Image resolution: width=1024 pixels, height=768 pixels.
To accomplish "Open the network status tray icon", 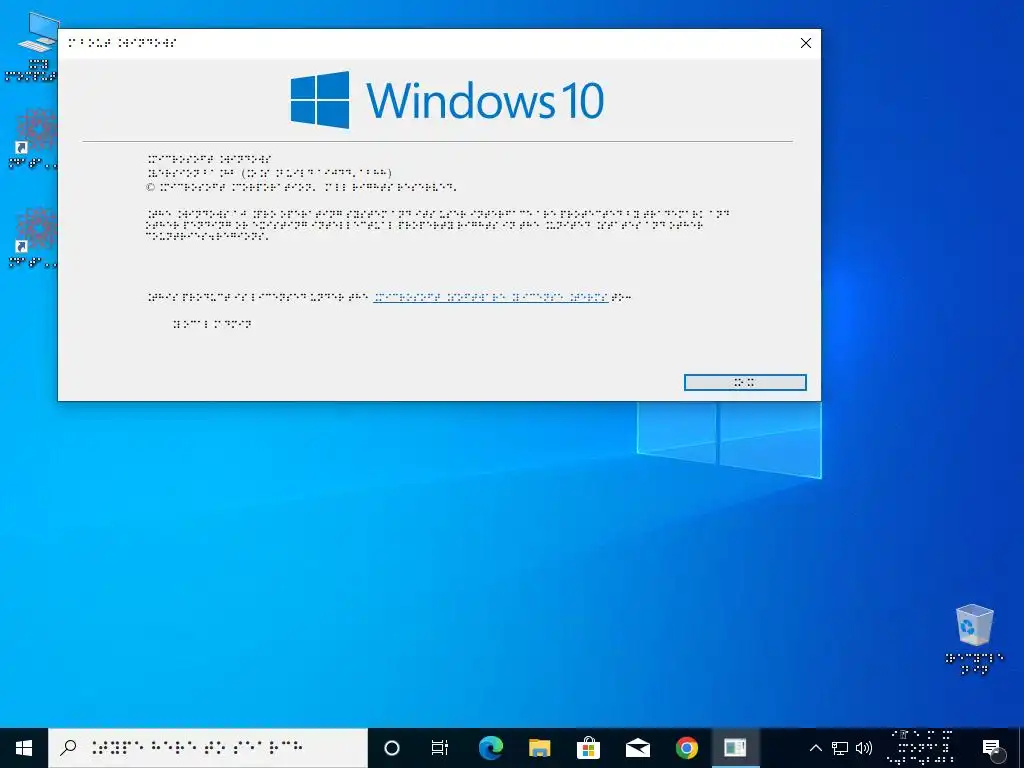I will point(840,748).
